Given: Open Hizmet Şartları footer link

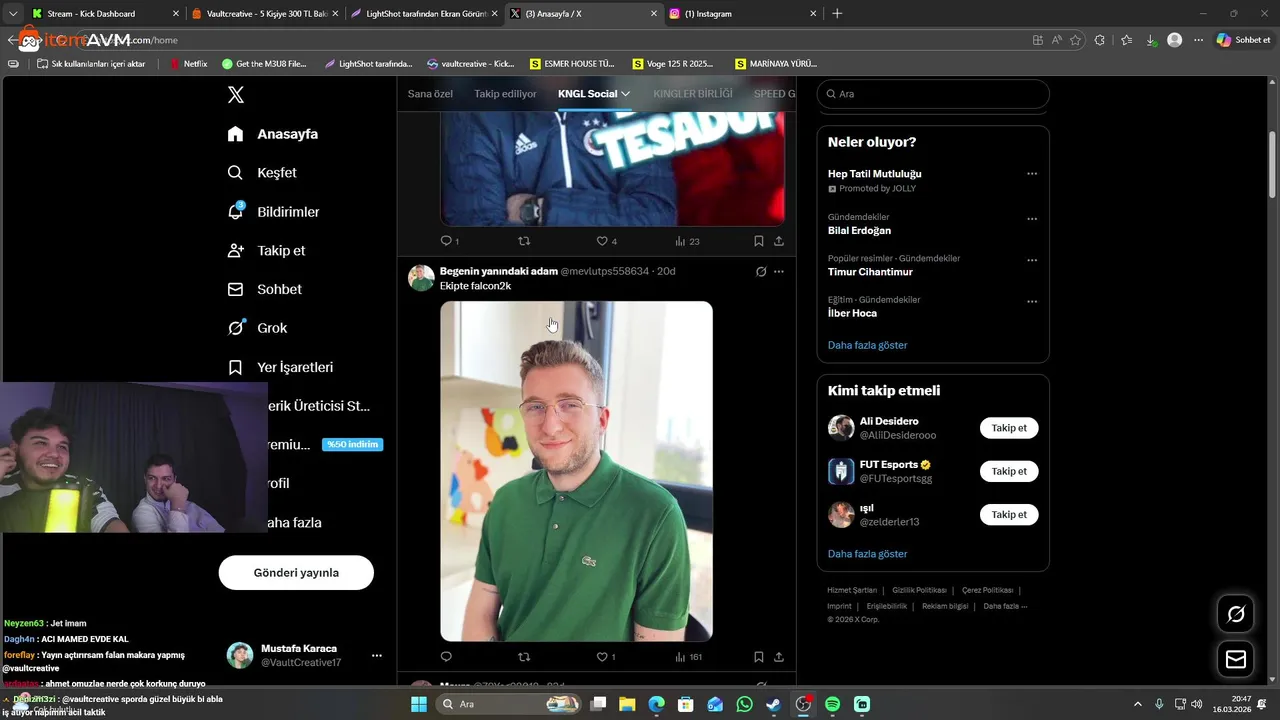Looking at the screenshot, I should (852, 590).
